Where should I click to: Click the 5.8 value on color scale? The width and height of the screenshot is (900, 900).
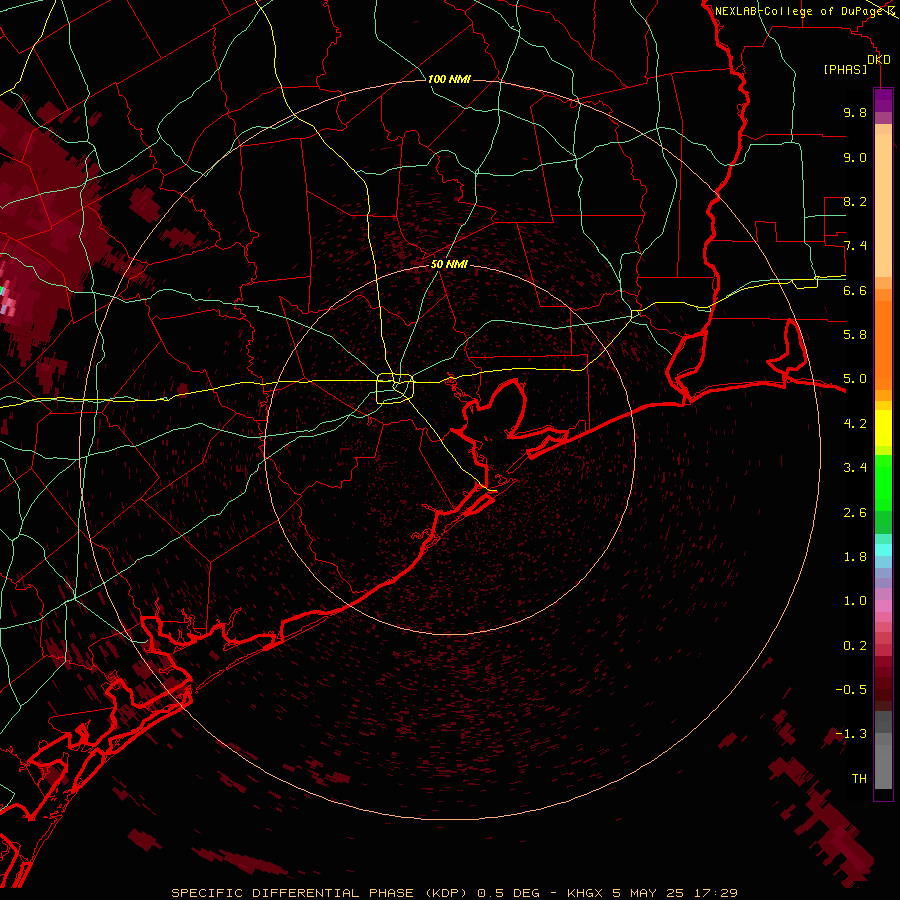[x=855, y=335]
